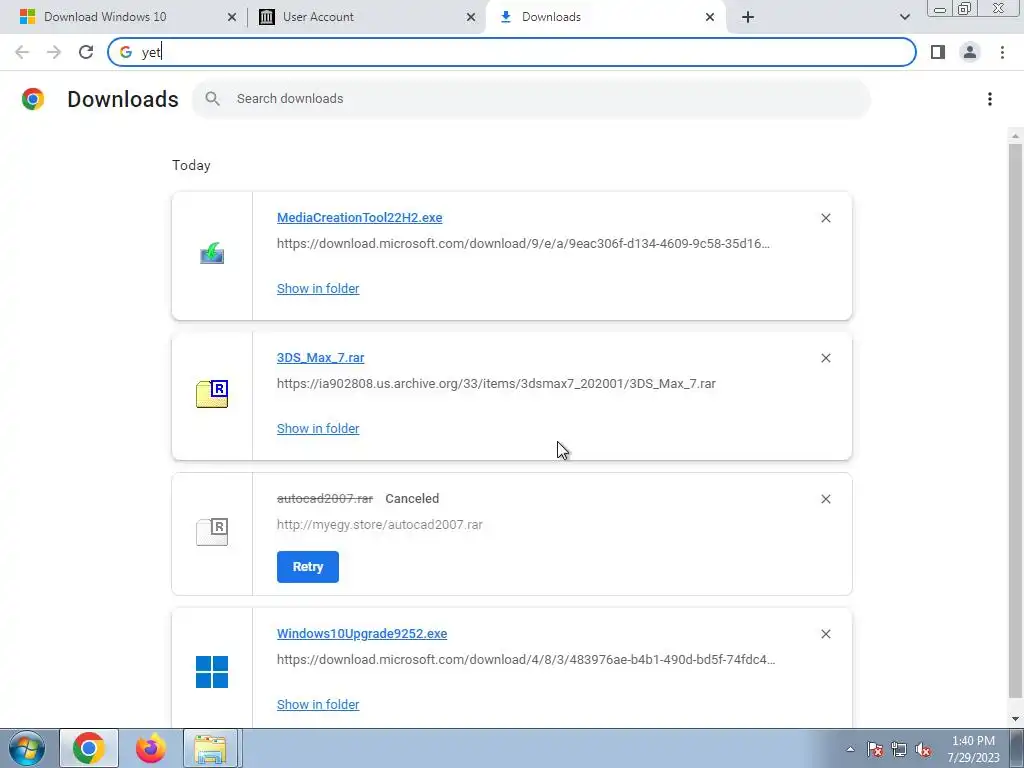
Task: Click the network tray icon
Action: pyautogui.click(x=899, y=749)
